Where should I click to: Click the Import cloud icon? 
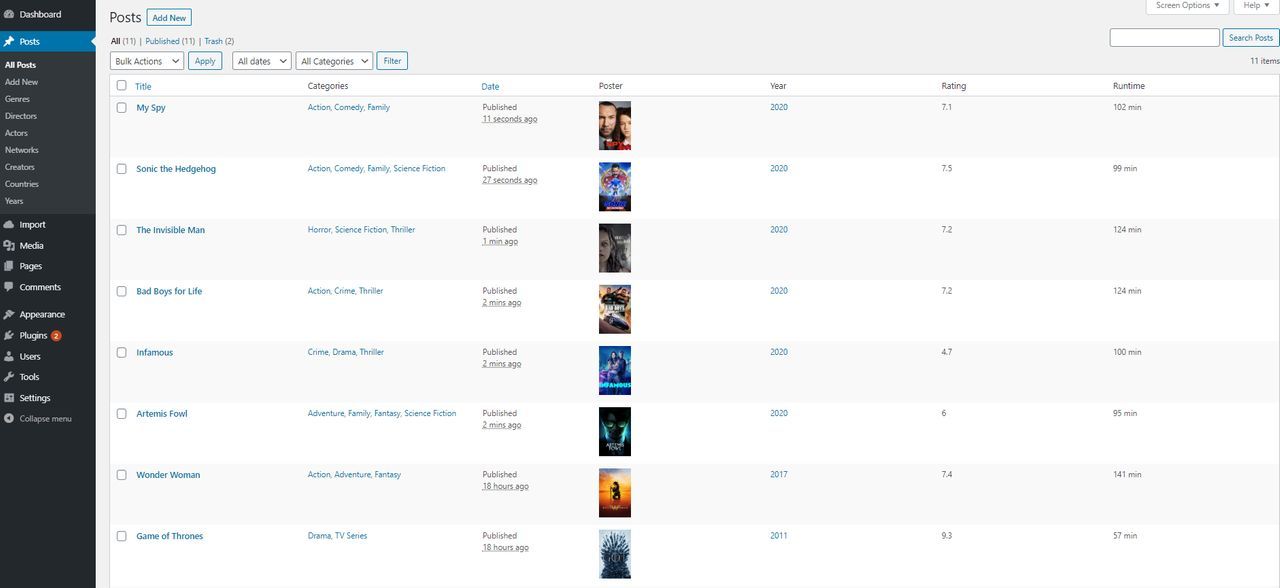click(9, 225)
